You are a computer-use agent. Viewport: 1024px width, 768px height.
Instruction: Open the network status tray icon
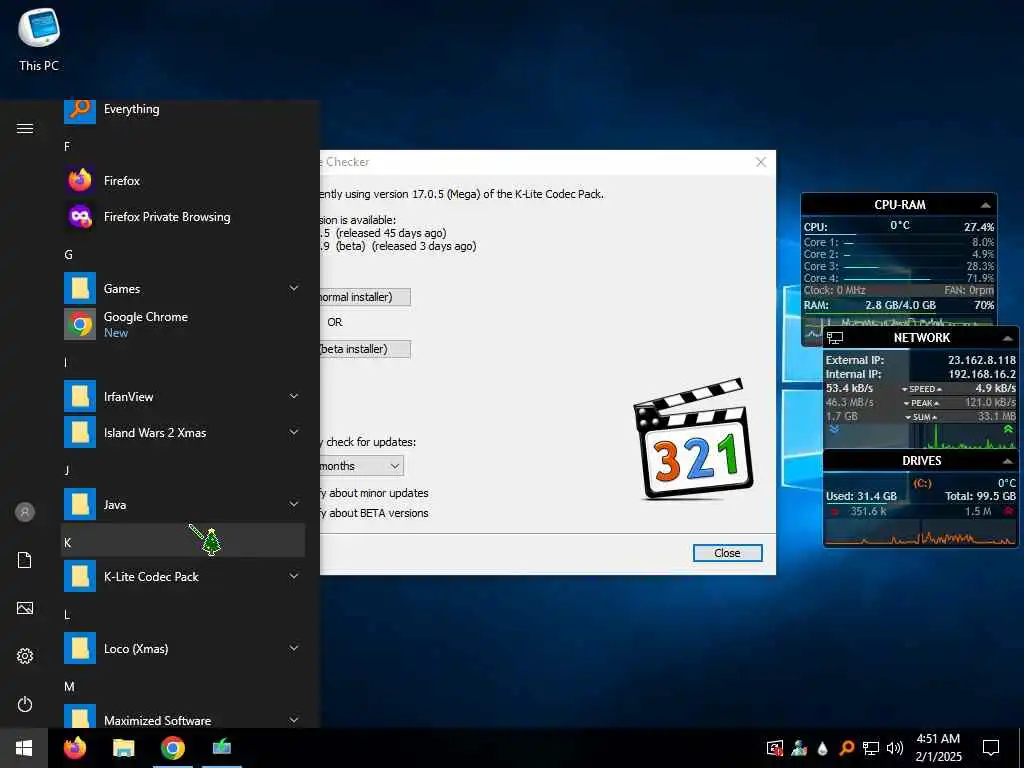[871, 748]
